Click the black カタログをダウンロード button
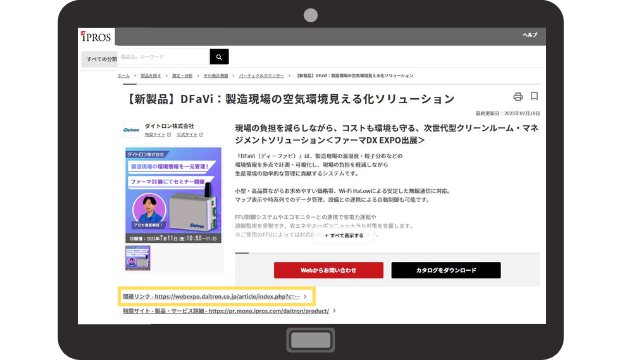 pos(446,270)
